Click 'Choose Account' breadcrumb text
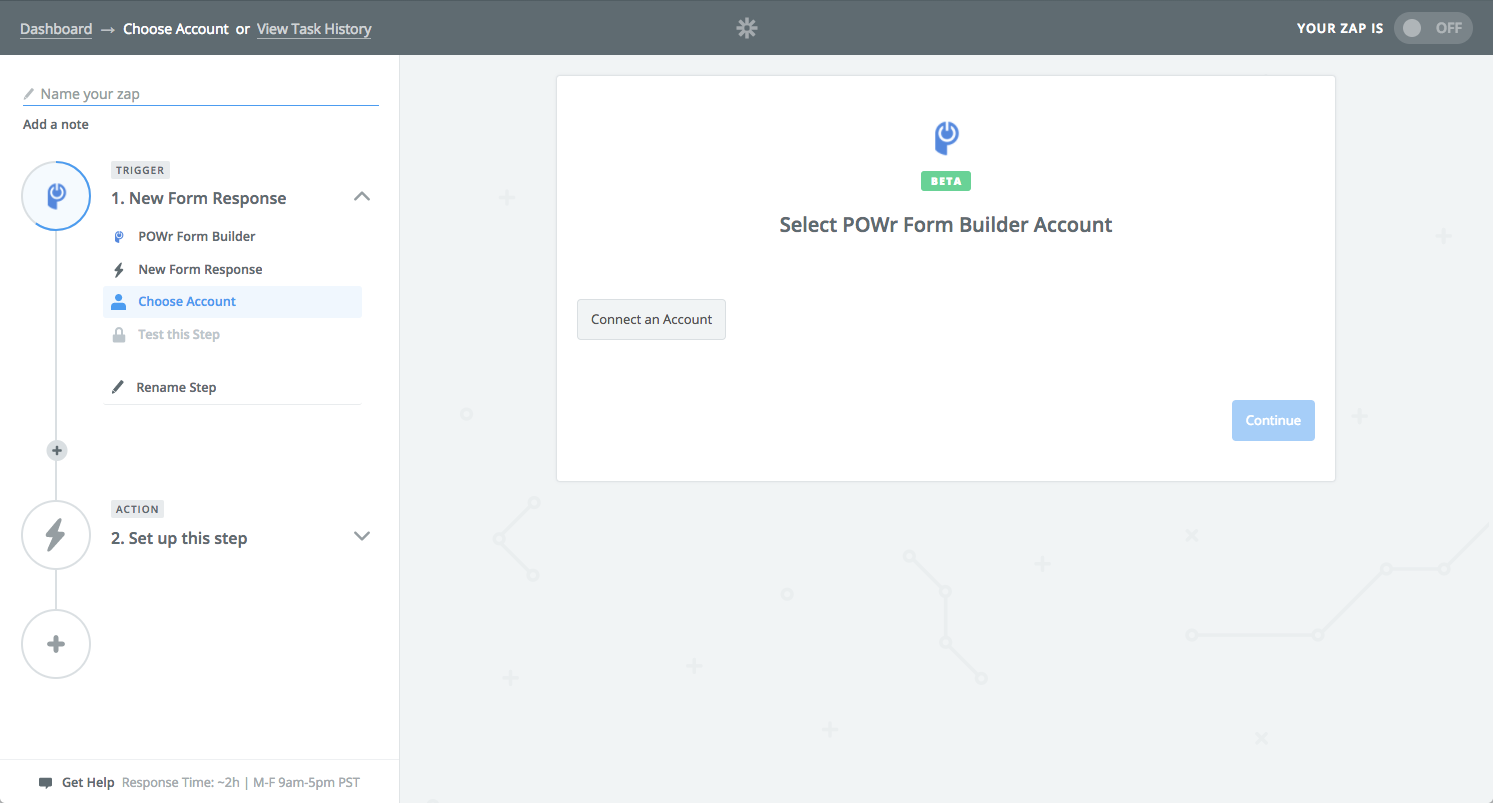 pos(176,29)
